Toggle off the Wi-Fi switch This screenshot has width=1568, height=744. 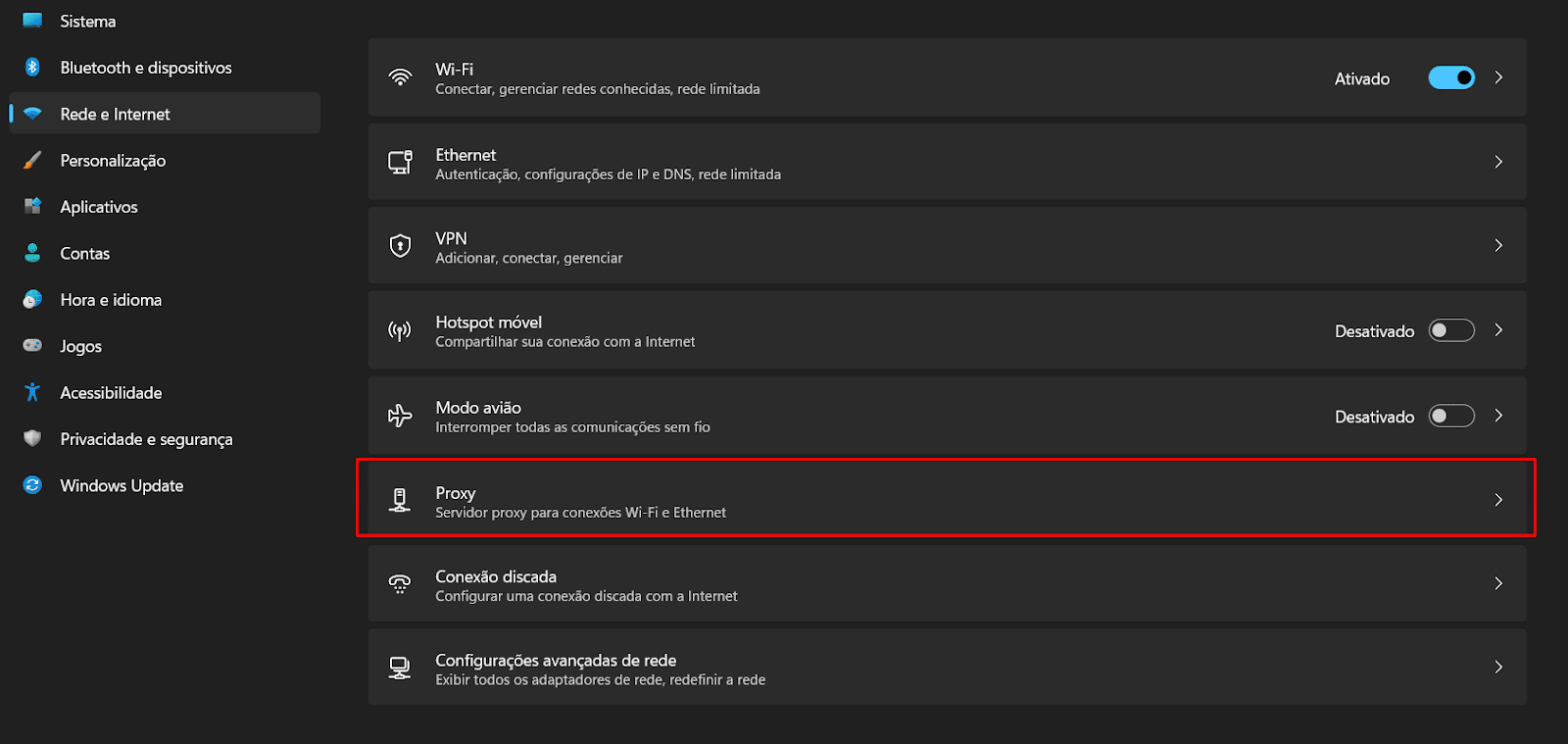pyautogui.click(x=1450, y=77)
